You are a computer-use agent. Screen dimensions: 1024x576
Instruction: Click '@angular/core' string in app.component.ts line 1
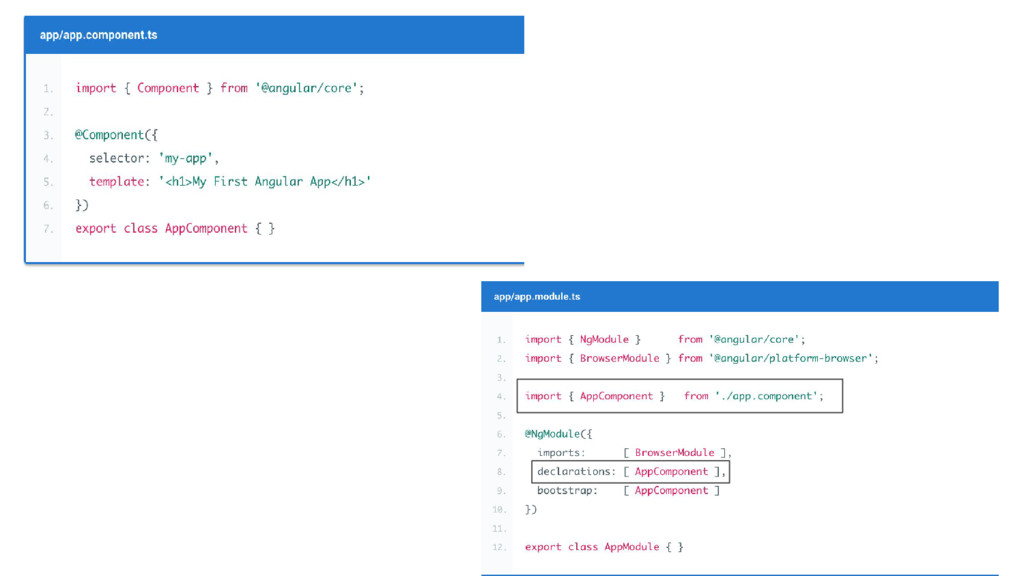[x=306, y=88]
